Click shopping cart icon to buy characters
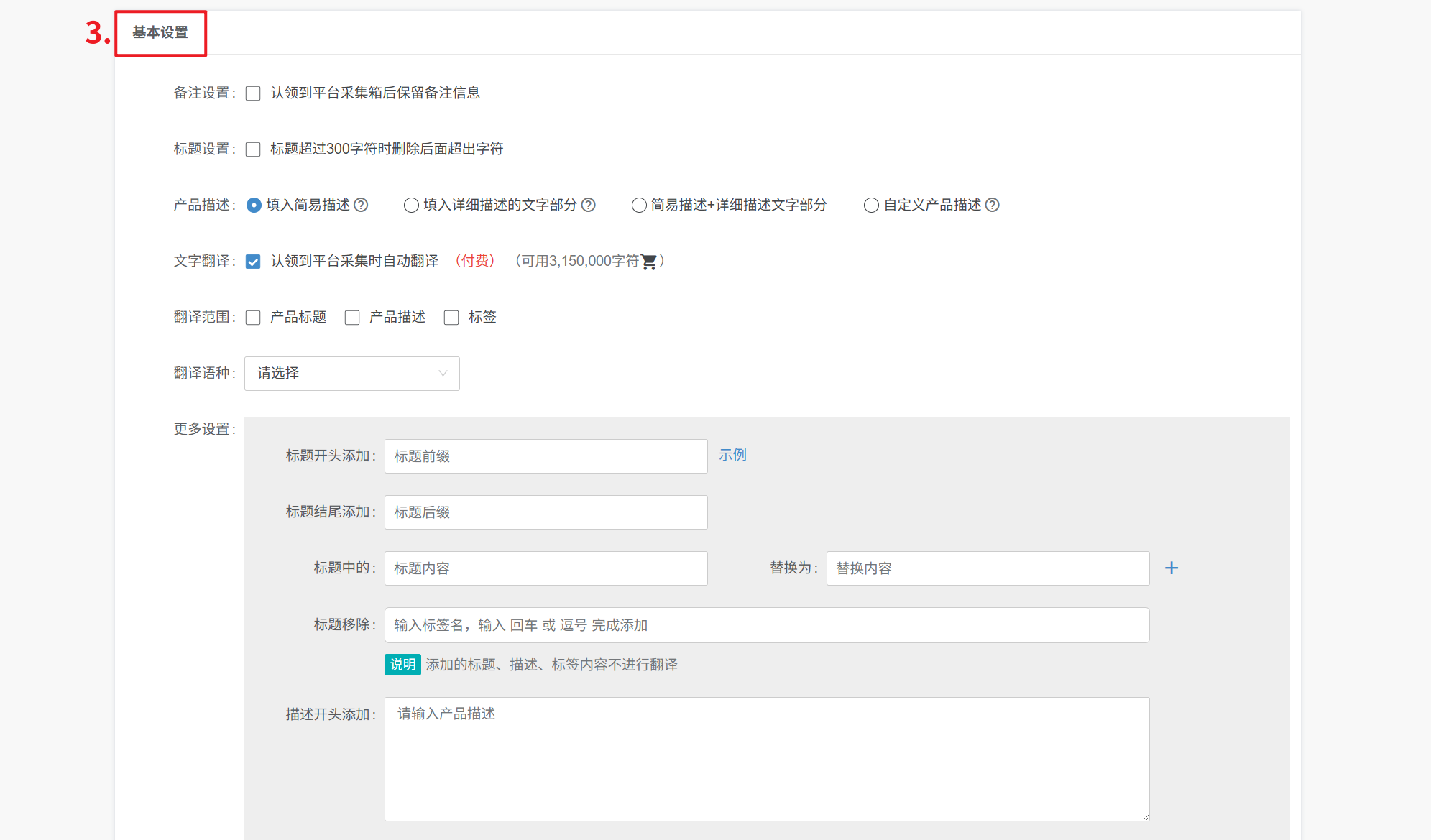The height and width of the screenshot is (840, 1431). point(648,262)
